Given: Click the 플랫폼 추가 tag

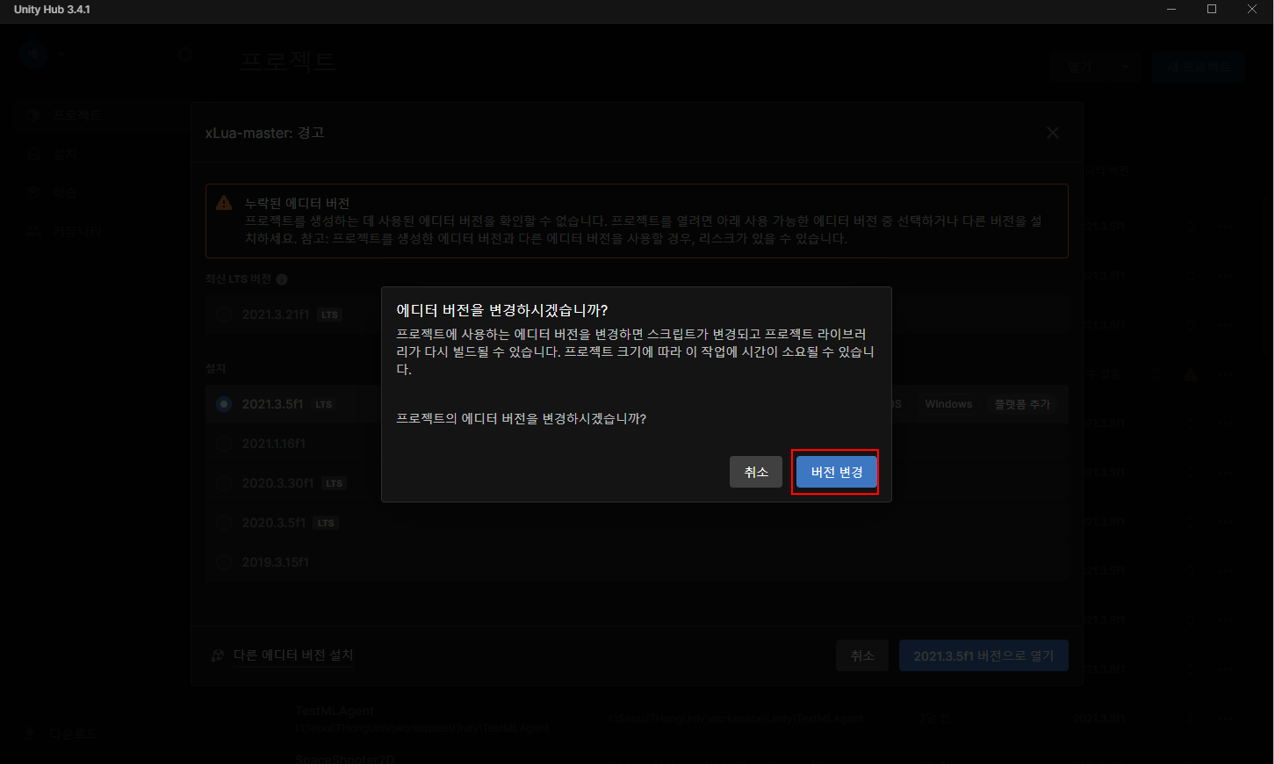Looking at the screenshot, I should (x=1022, y=404).
